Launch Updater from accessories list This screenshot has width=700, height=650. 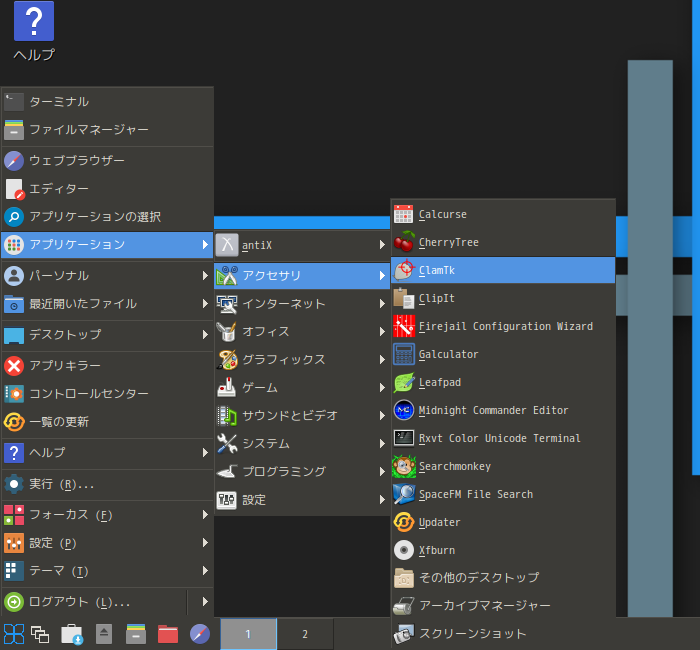pyautogui.click(x=503, y=522)
